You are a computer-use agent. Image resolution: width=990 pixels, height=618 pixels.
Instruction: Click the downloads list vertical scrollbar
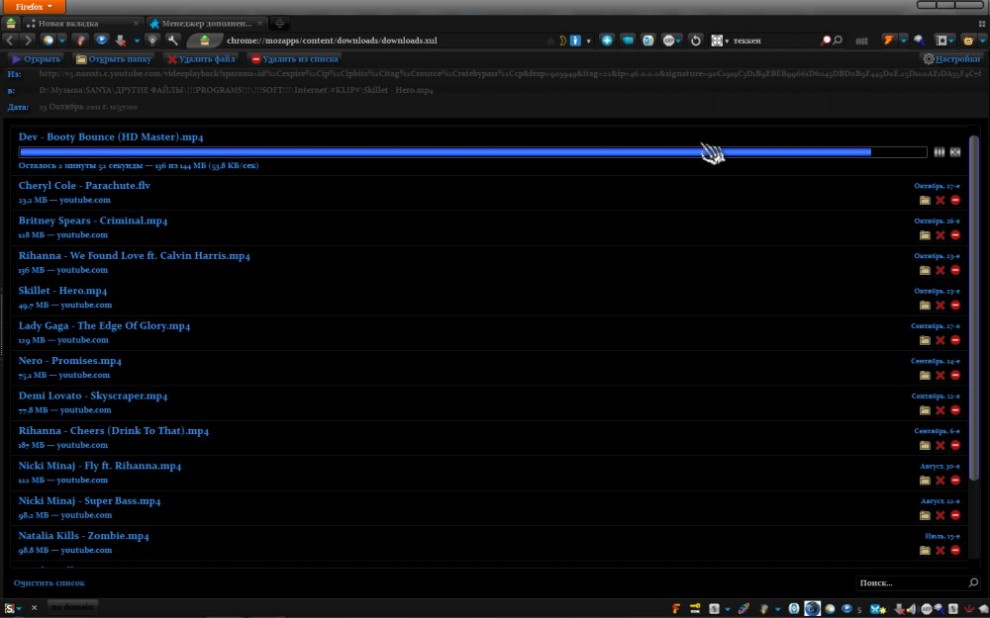(x=974, y=309)
